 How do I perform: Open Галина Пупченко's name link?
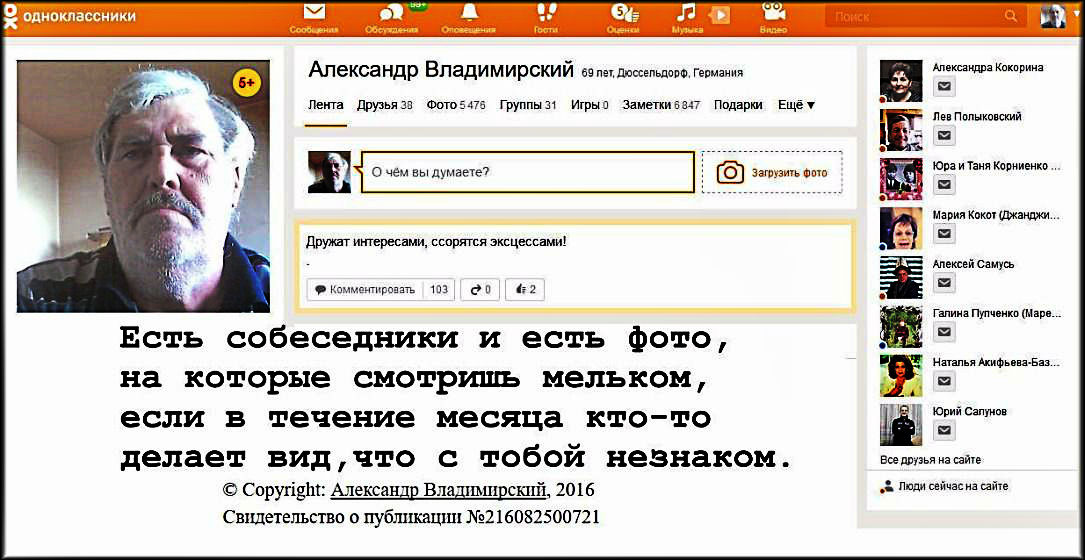tap(996, 314)
